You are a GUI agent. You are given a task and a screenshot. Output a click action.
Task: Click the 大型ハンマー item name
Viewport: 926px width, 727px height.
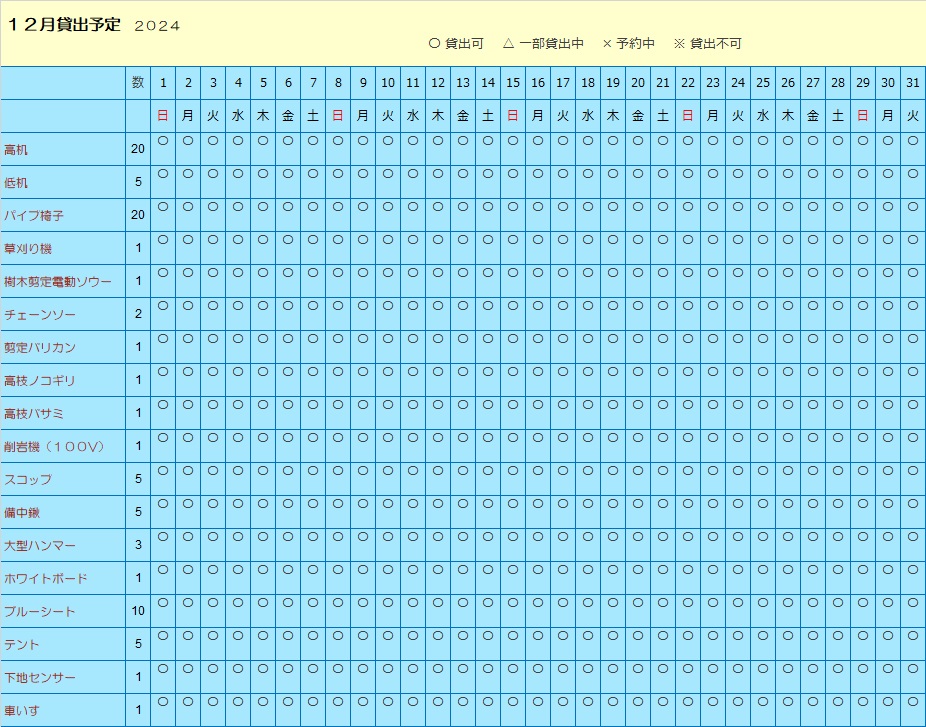[x=40, y=546]
